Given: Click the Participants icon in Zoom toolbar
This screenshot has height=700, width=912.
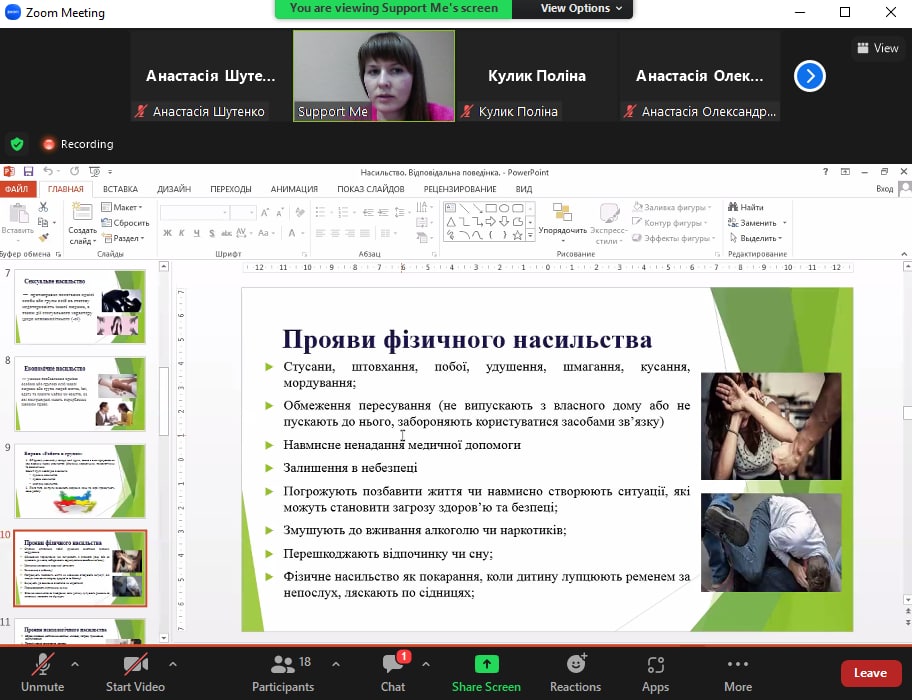Looking at the screenshot, I should point(283,665).
